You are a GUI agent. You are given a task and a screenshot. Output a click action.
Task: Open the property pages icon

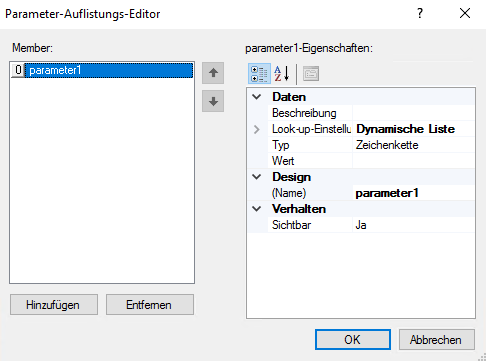click(x=311, y=74)
